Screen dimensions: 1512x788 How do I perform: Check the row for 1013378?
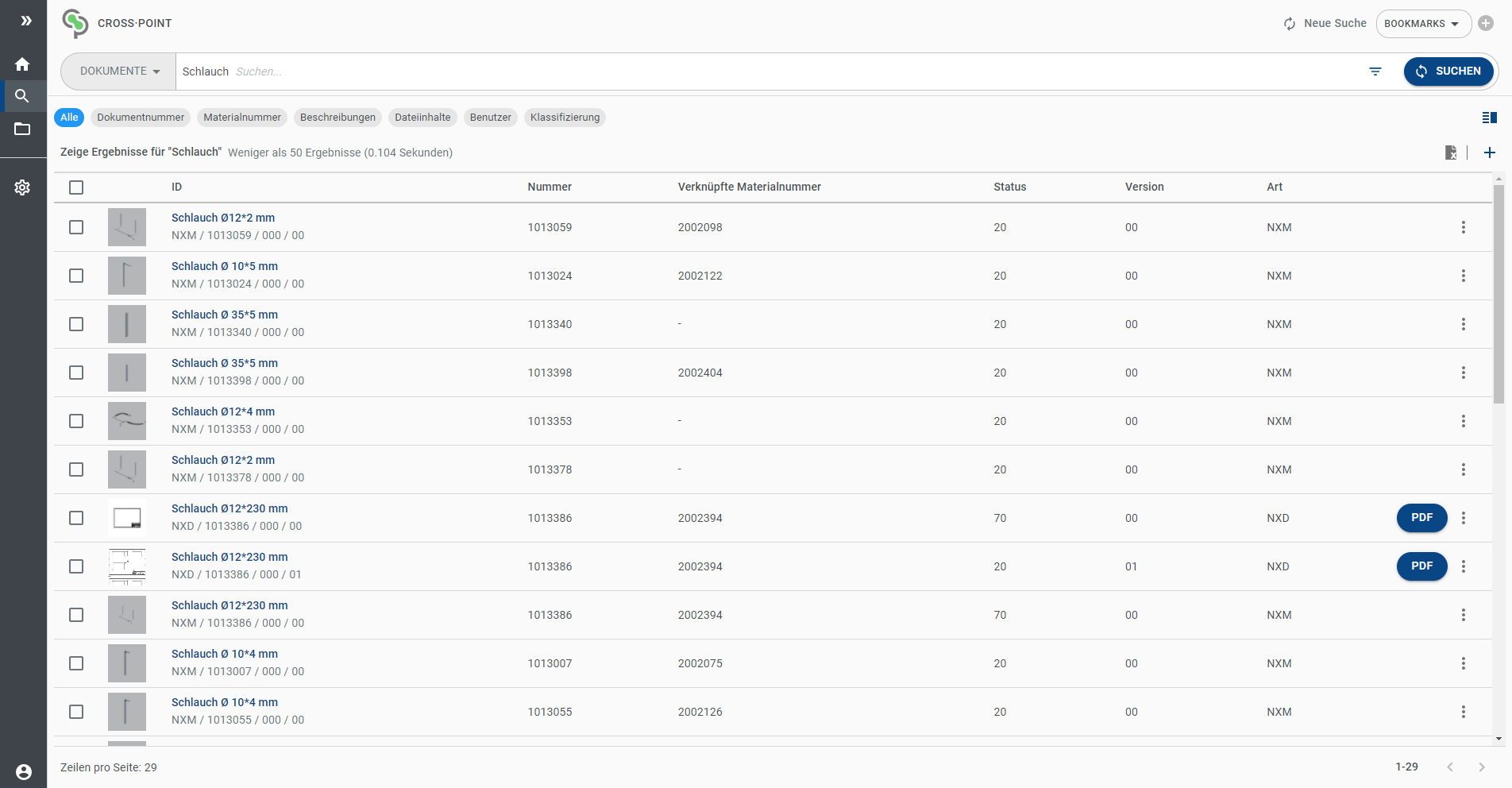tap(76, 469)
